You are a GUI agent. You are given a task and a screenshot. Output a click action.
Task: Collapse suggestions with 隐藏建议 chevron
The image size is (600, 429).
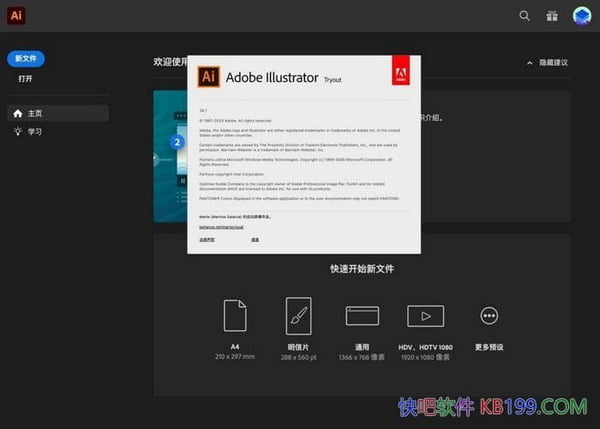click(x=530, y=63)
